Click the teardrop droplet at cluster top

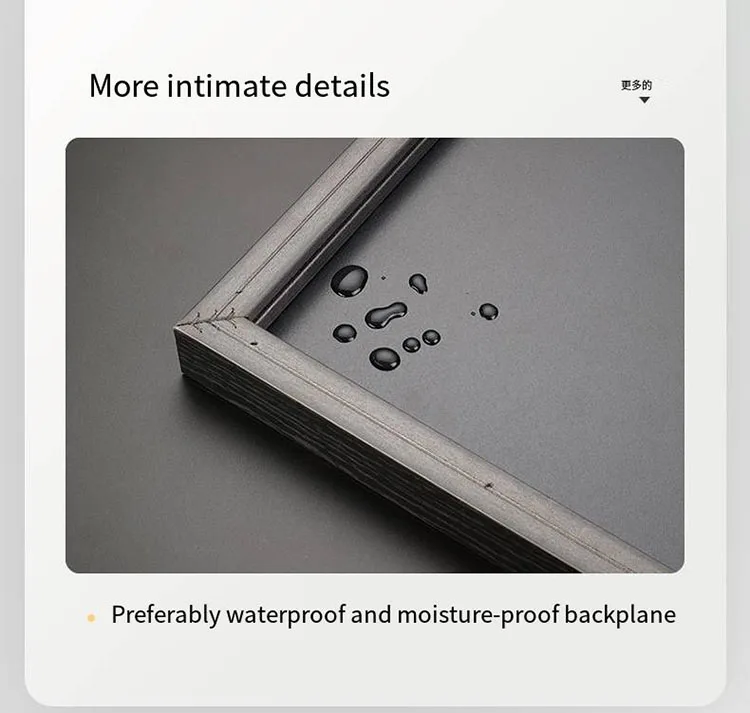(x=418, y=283)
